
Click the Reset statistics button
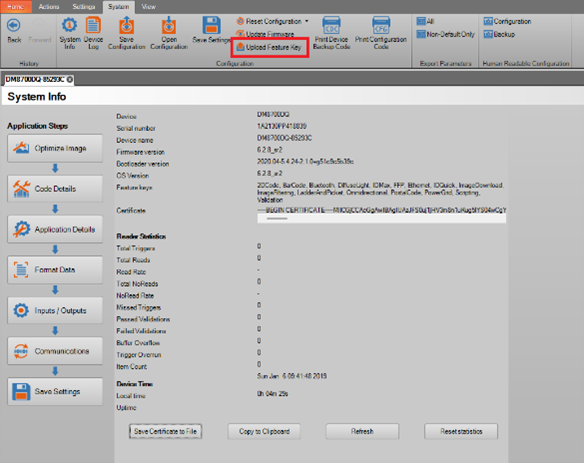[461, 431]
